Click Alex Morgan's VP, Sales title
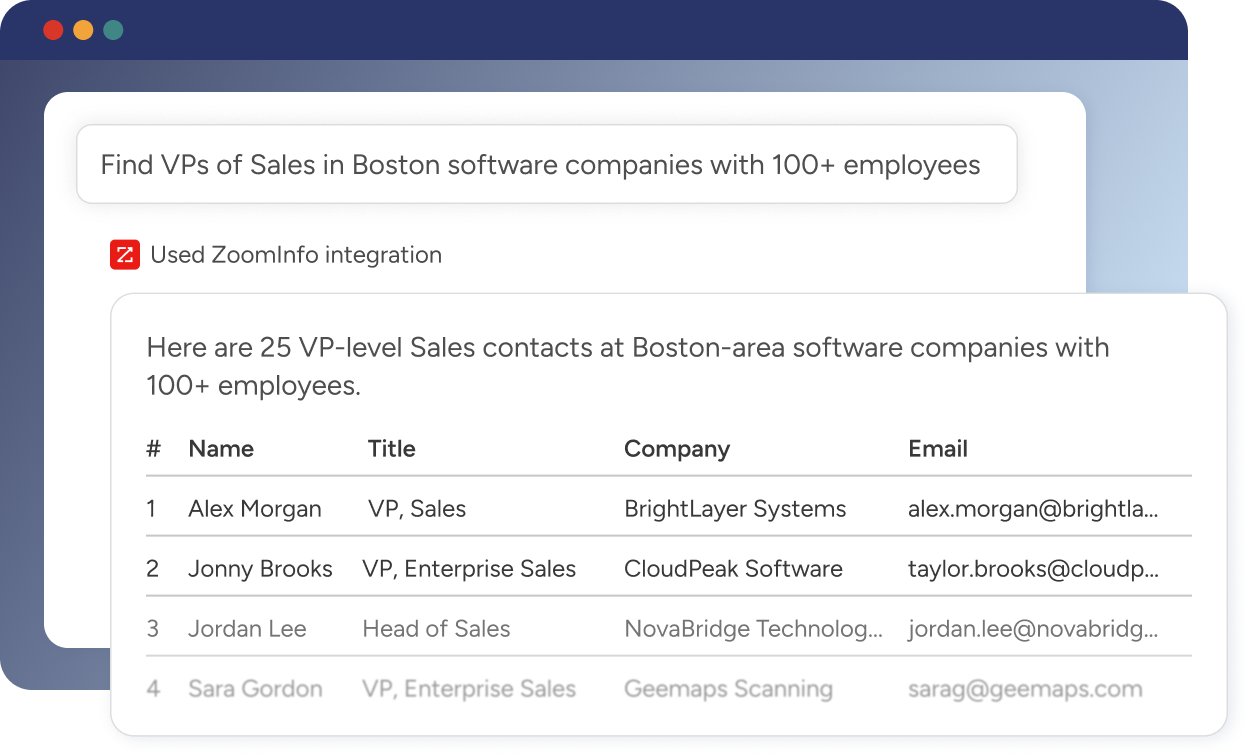This screenshot has width=1246, height=756. point(417,509)
